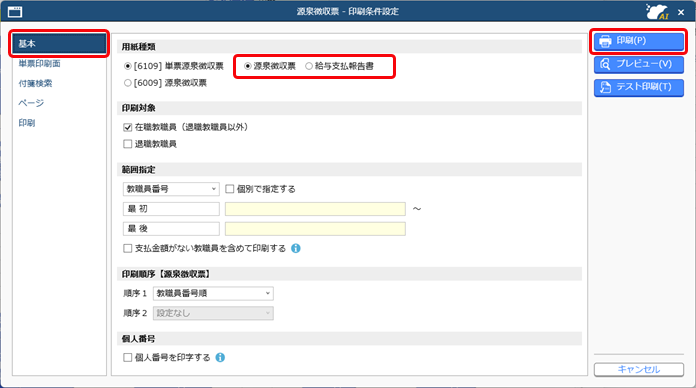Viewport: 696px width, 388px height.
Task: Click the 最 後 label box
Action: coord(171,229)
